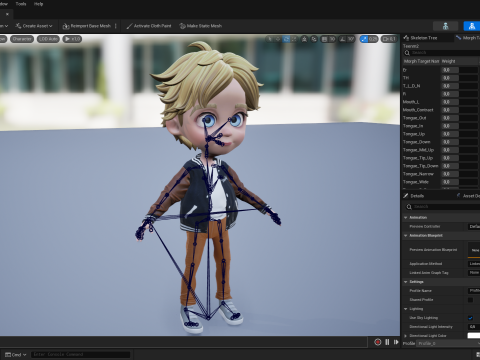Image resolution: width=480 pixels, height=360 pixels.
Task: Click the Preview Animation Blueprint thumbnail
Action: pos(474,250)
